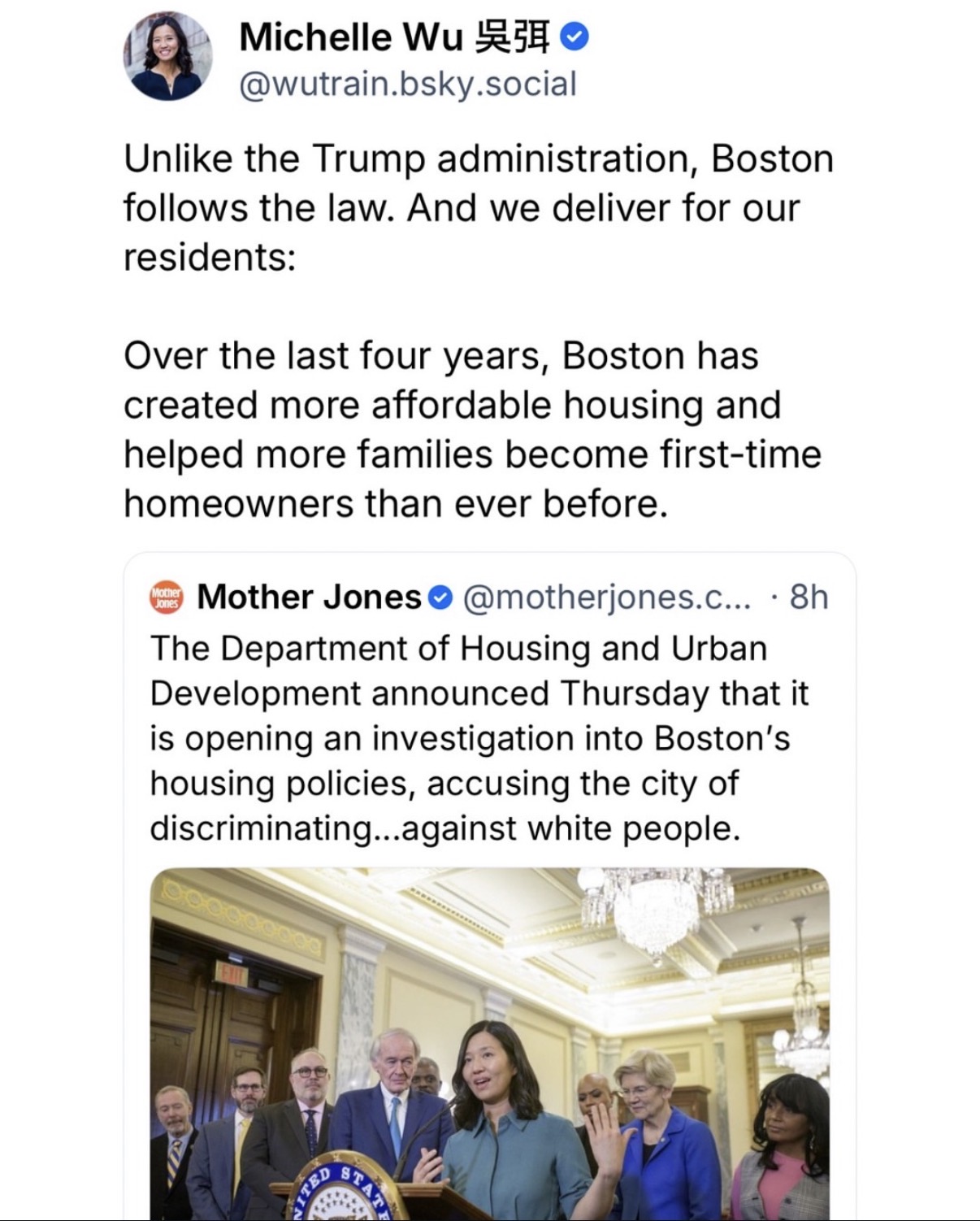980x1221 pixels.
Task: Click the "Over the last four years" paragraph
Action: click(x=471, y=429)
